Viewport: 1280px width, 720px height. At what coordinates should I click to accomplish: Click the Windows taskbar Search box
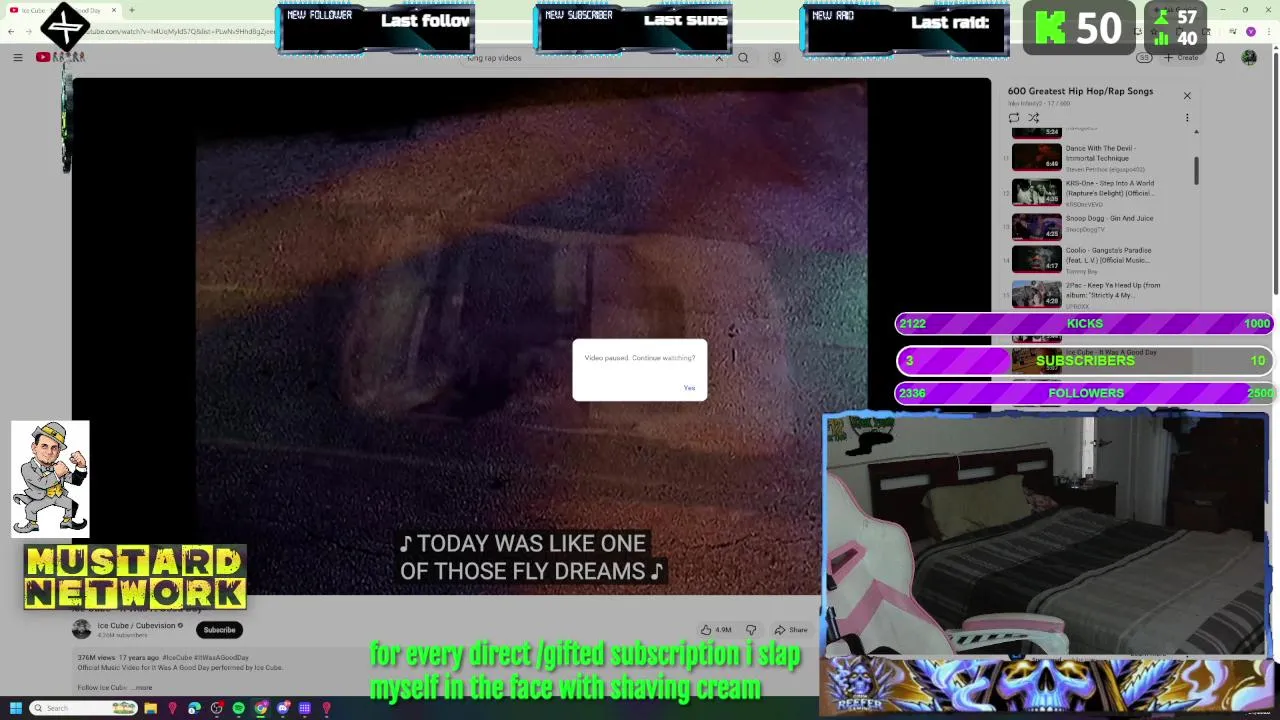pos(85,708)
